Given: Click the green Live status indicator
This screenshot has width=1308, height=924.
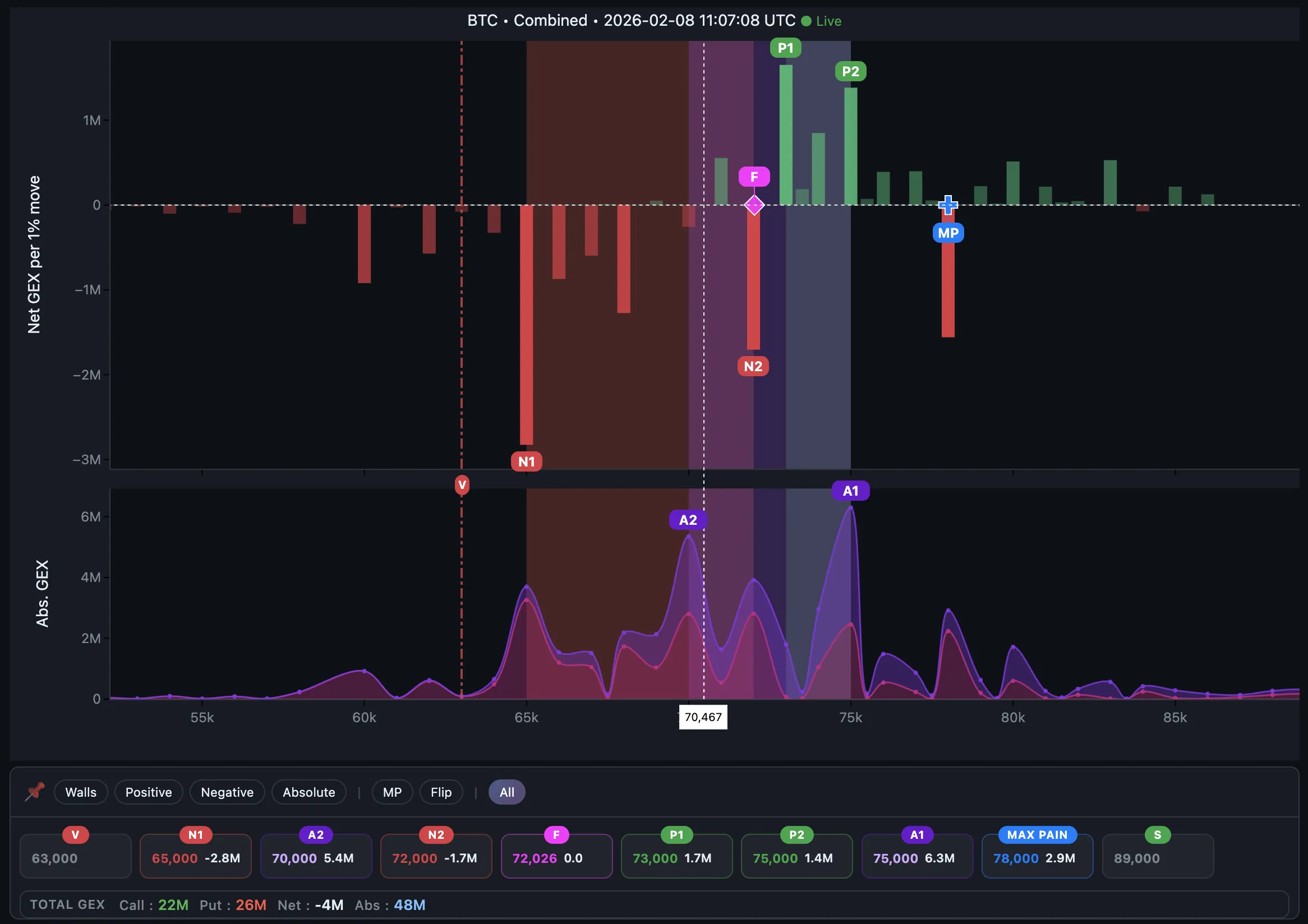Looking at the screenshot, I should coord(821,21).
